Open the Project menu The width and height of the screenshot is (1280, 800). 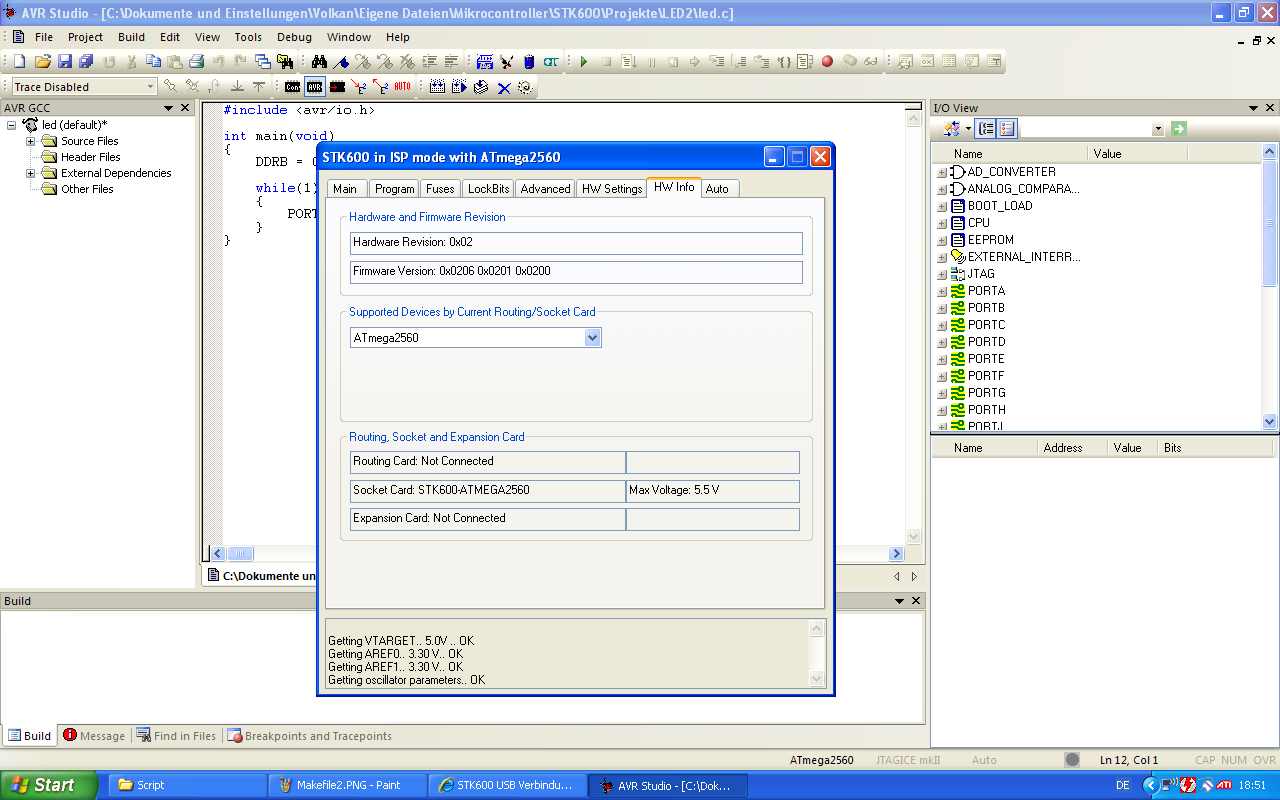85,37
